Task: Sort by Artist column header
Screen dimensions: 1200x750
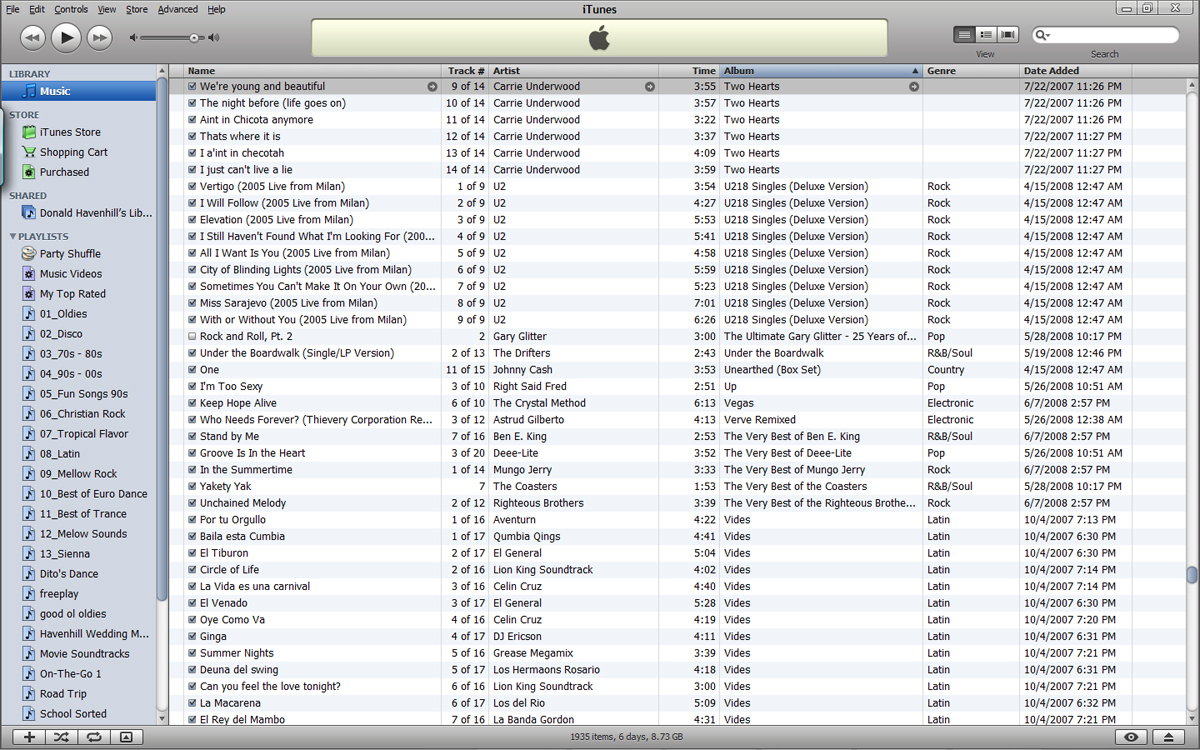Action: (574, 71)
